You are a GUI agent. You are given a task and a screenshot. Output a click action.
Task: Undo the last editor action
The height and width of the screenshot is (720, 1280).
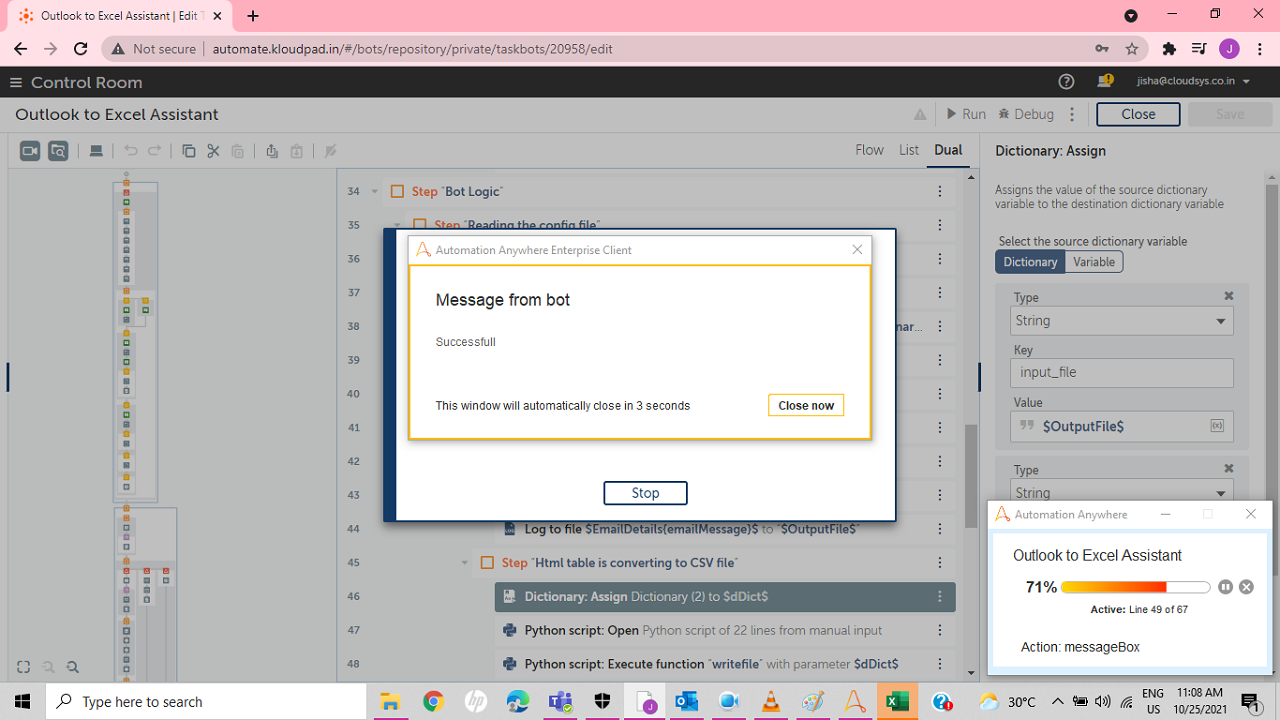[x=131, y=151]
